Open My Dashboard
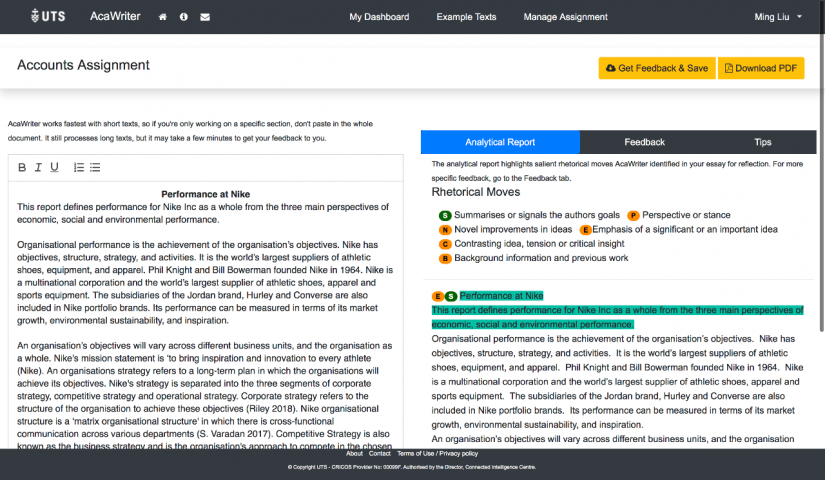This screenshot has height=480, width=825. coord(379,17)
